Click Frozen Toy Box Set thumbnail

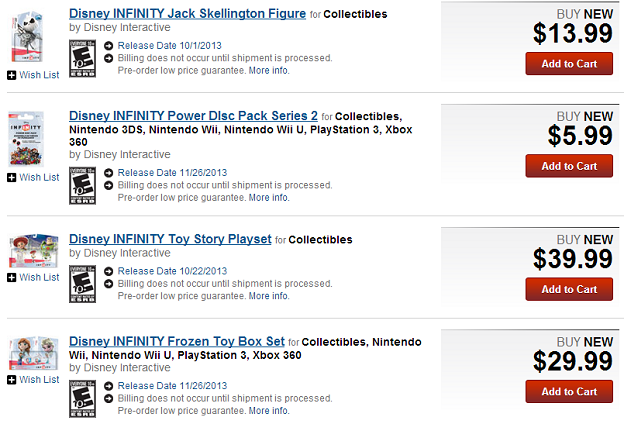(33, 353)
